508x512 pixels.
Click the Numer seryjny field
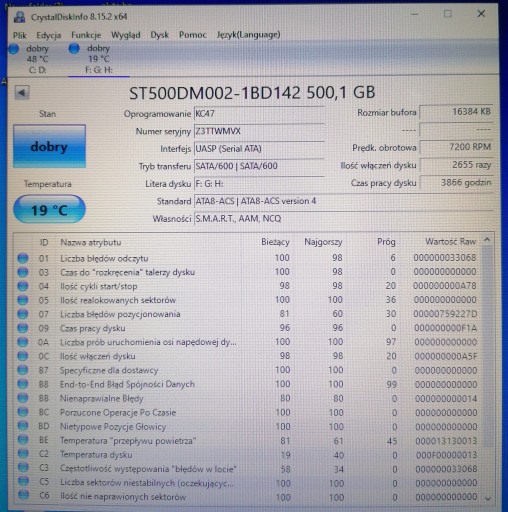[259, 131]
